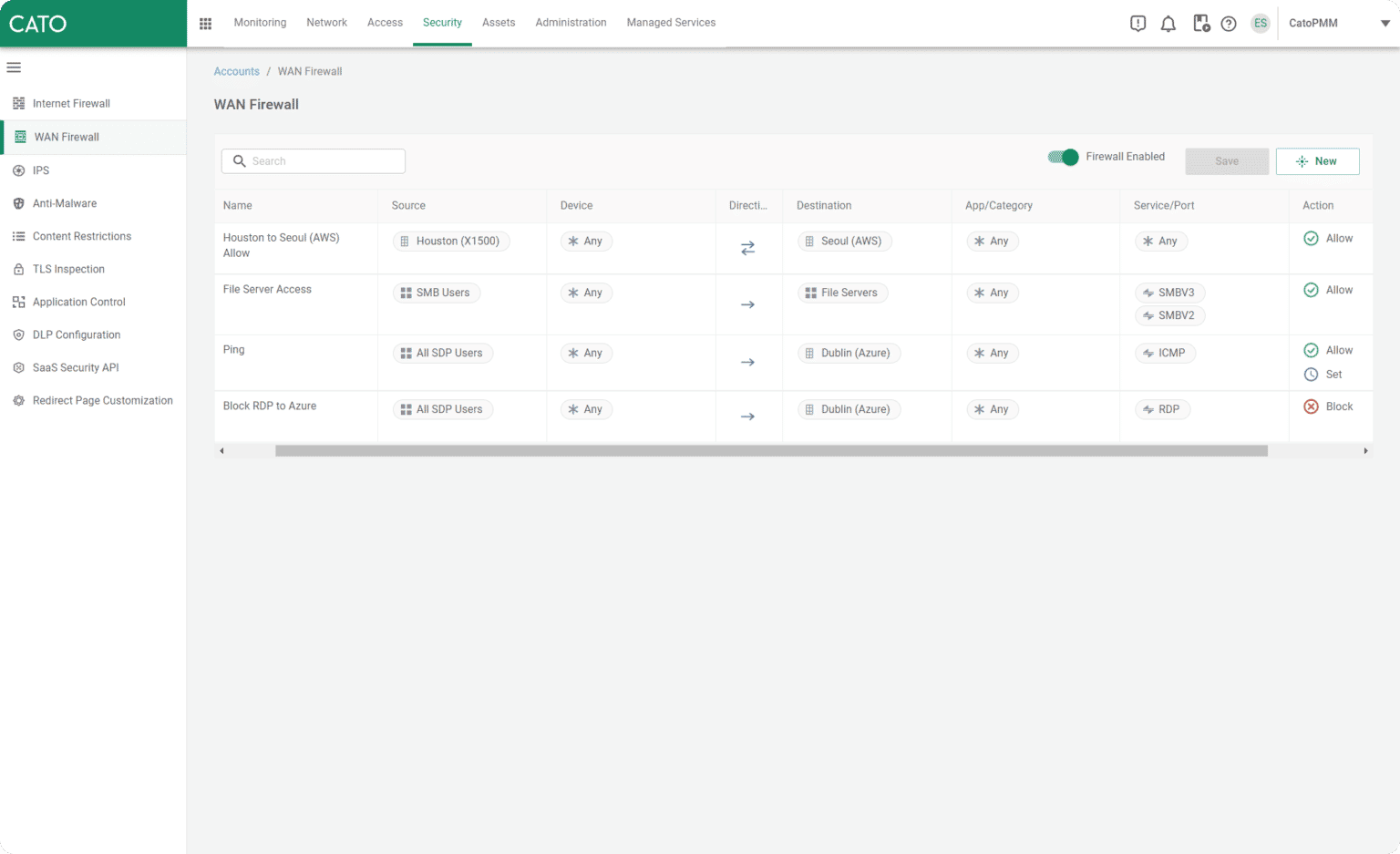Open TLS Inspection configuration
Screen dimensions: 1400x854
pos(67,269)
